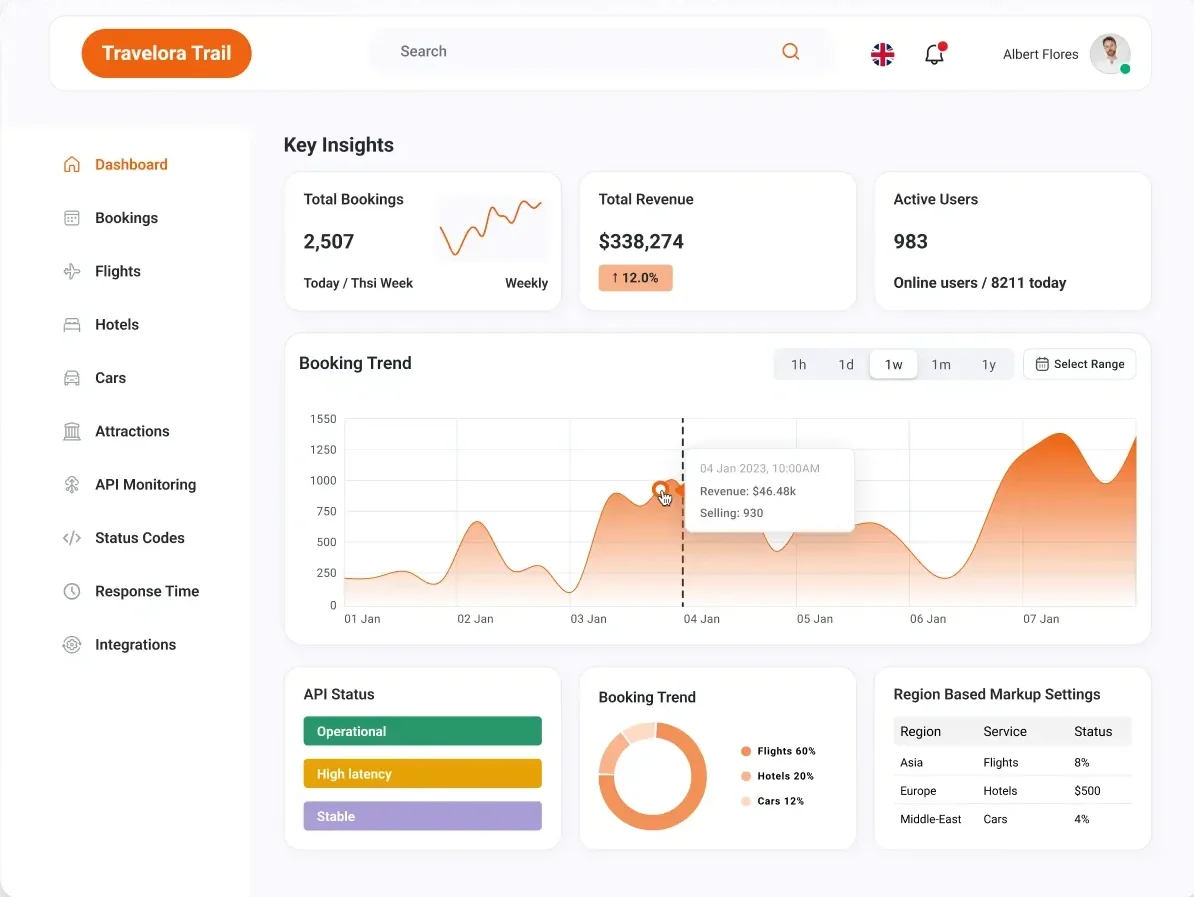The height and width of the screenshot is (897, 1194).
Task: Click the Hotels bed icon
Action: coord(72,325)
